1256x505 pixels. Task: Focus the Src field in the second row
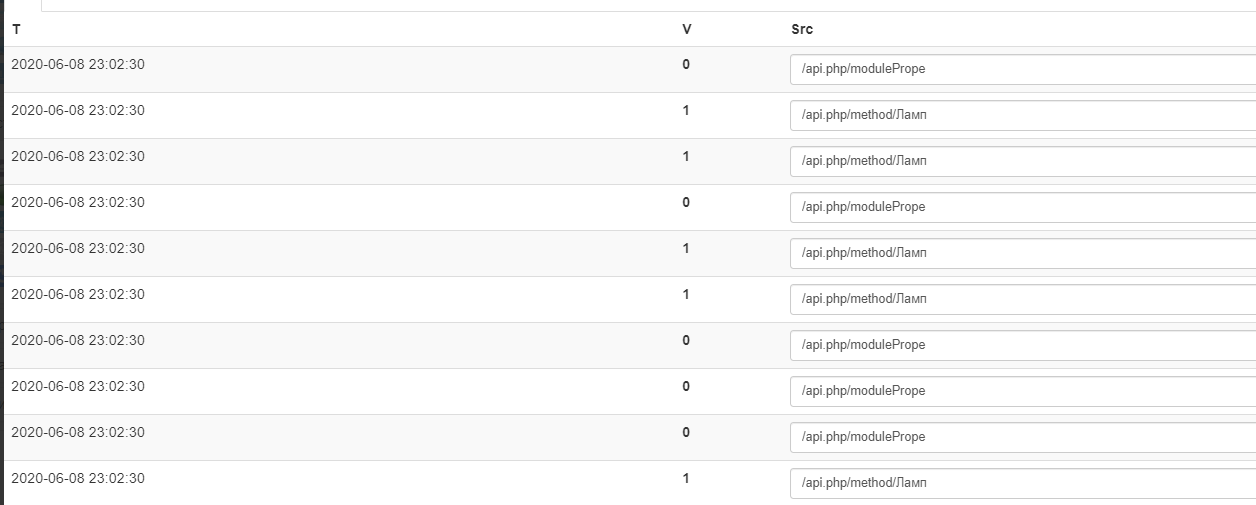1020,116
